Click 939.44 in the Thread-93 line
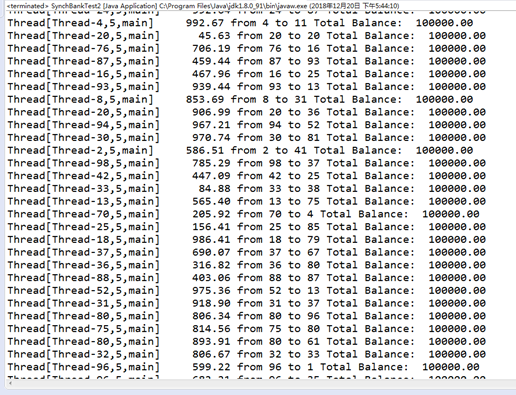This screenshot has width=516, height=395. [211, 87]
